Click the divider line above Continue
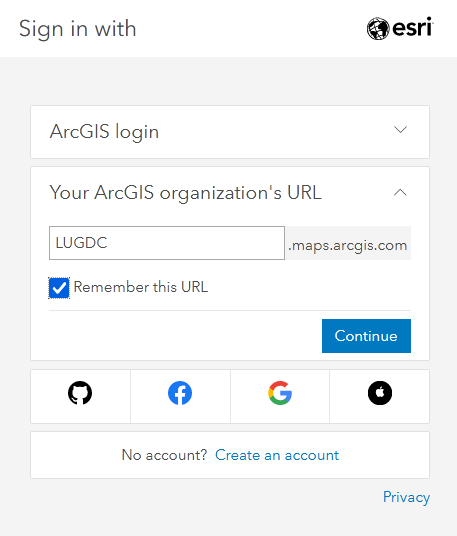 pos(230,310)
